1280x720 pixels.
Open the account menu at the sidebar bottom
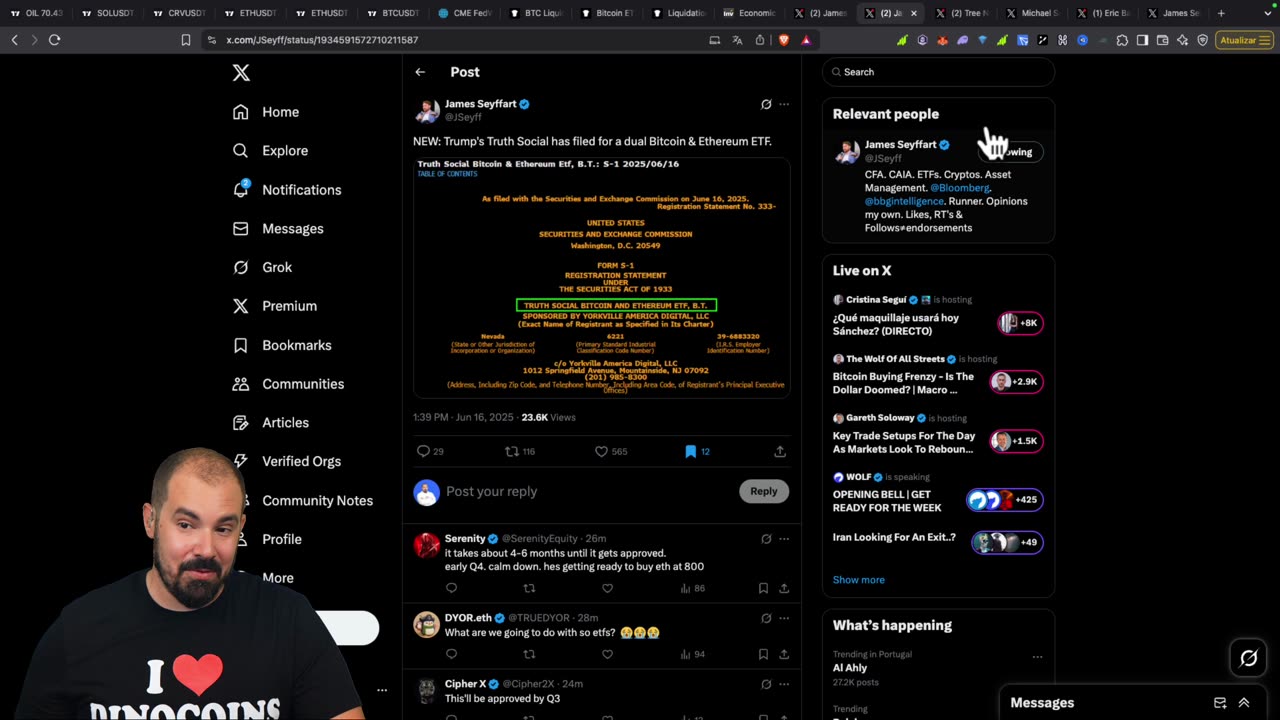382,690
